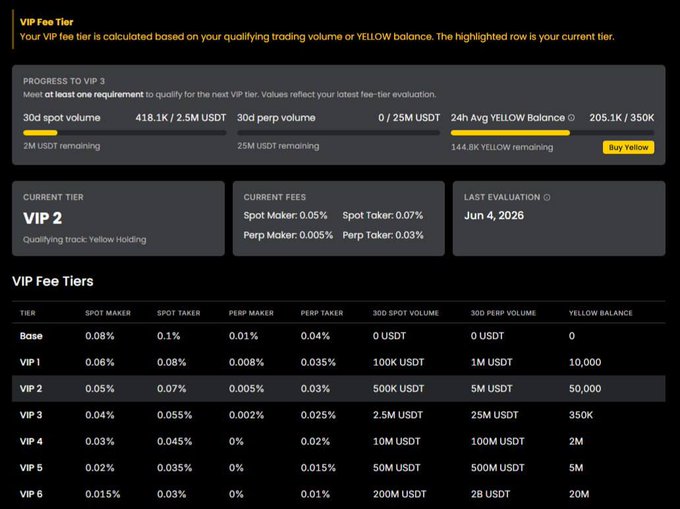Click the 2M USDT remaining text
This screenshot has height=509, width=680.
tap(62, 146)
